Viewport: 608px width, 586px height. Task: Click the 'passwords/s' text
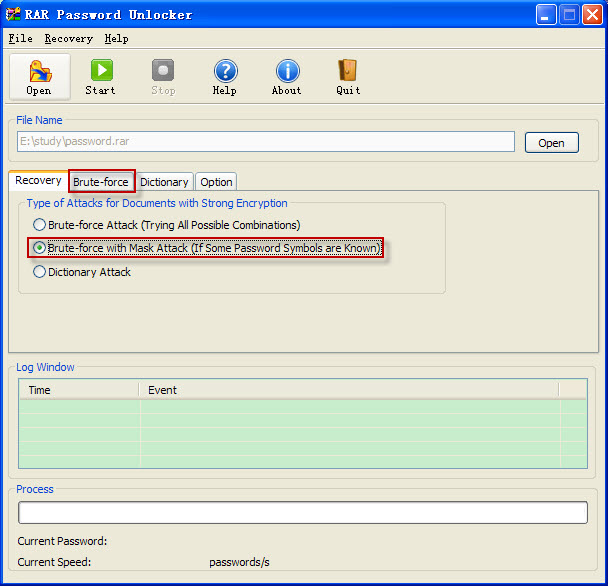coord(239,562)
